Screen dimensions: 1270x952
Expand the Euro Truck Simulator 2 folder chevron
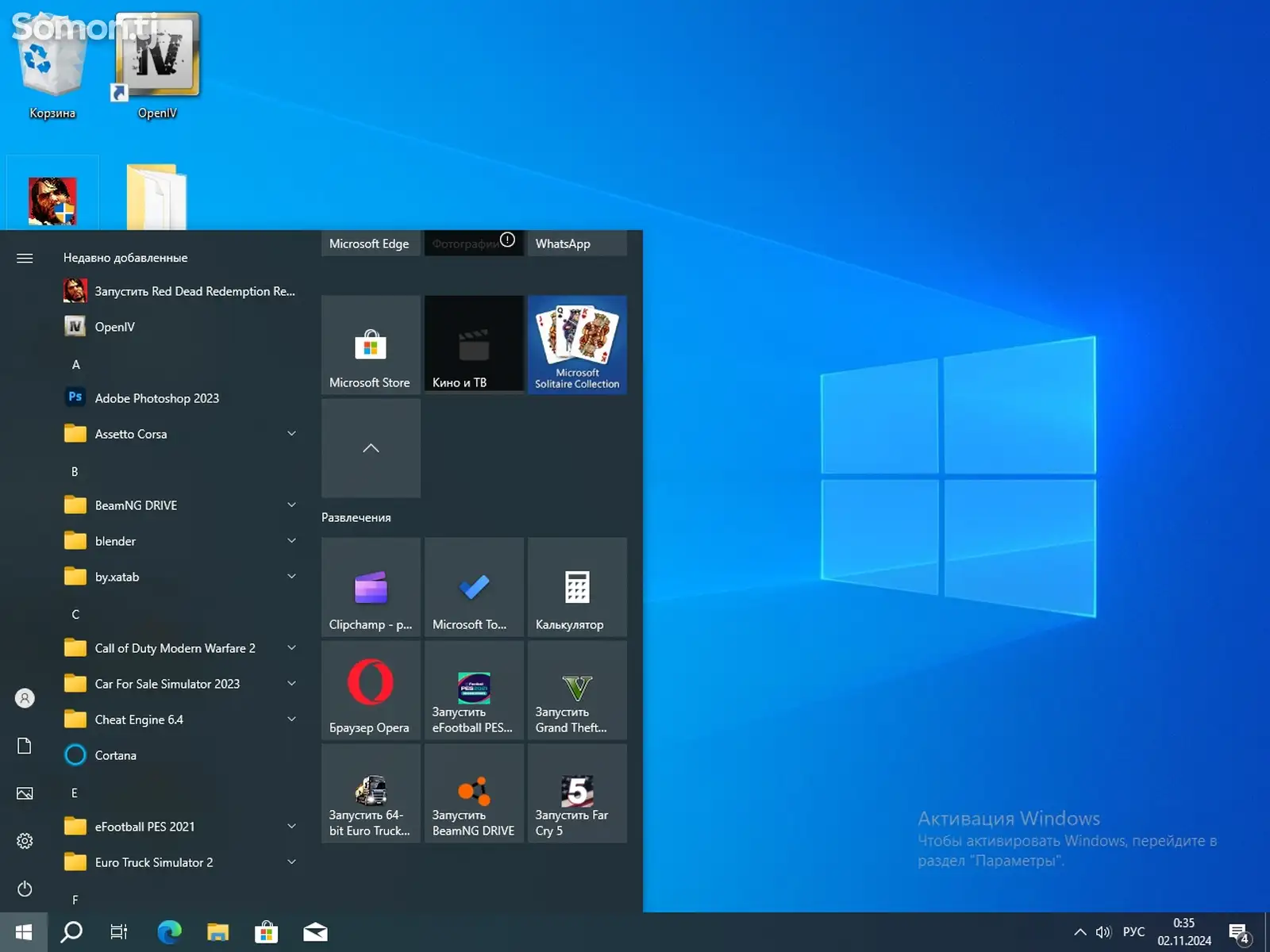(291, 862)
